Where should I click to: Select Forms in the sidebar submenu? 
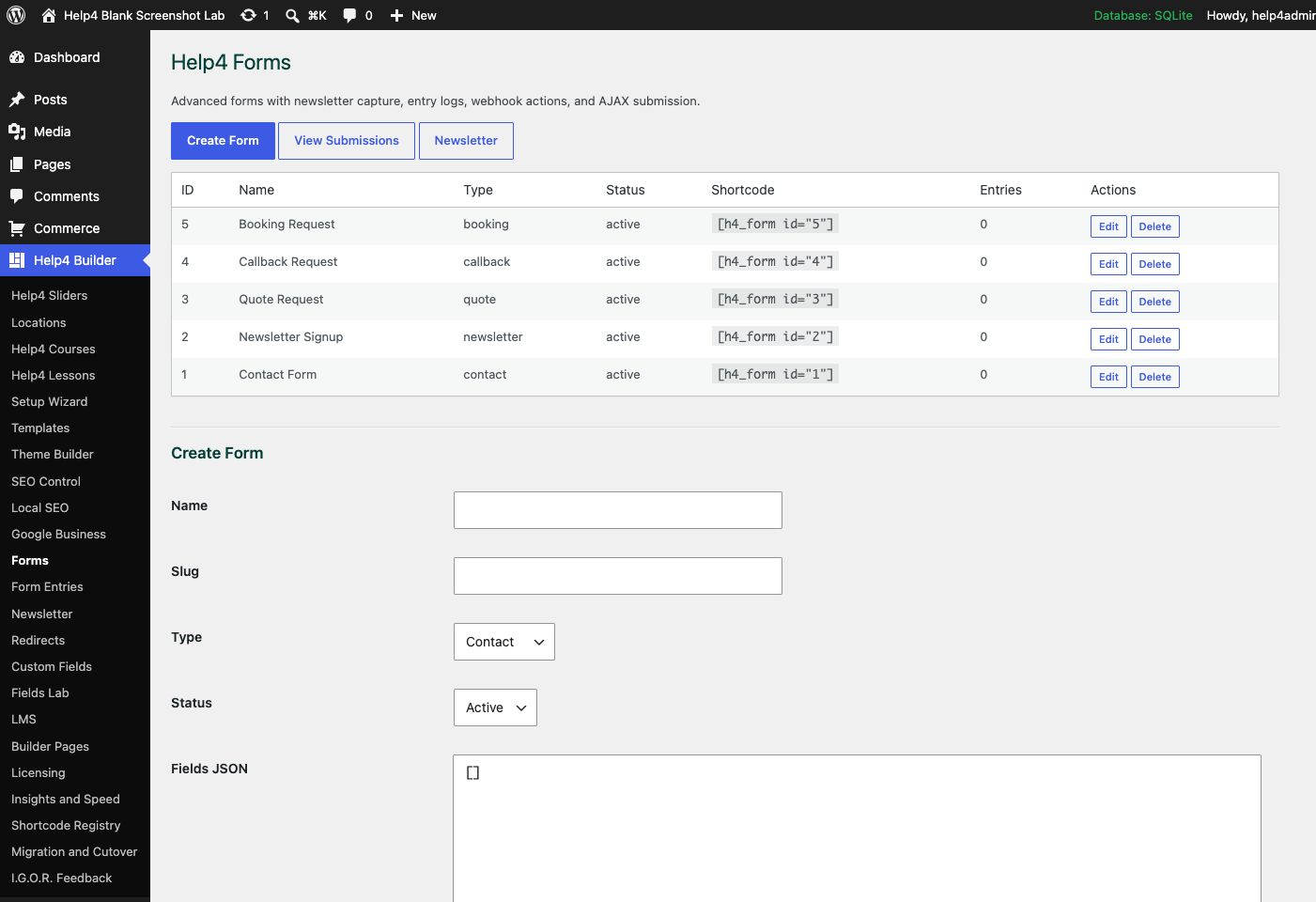(30, 560)
